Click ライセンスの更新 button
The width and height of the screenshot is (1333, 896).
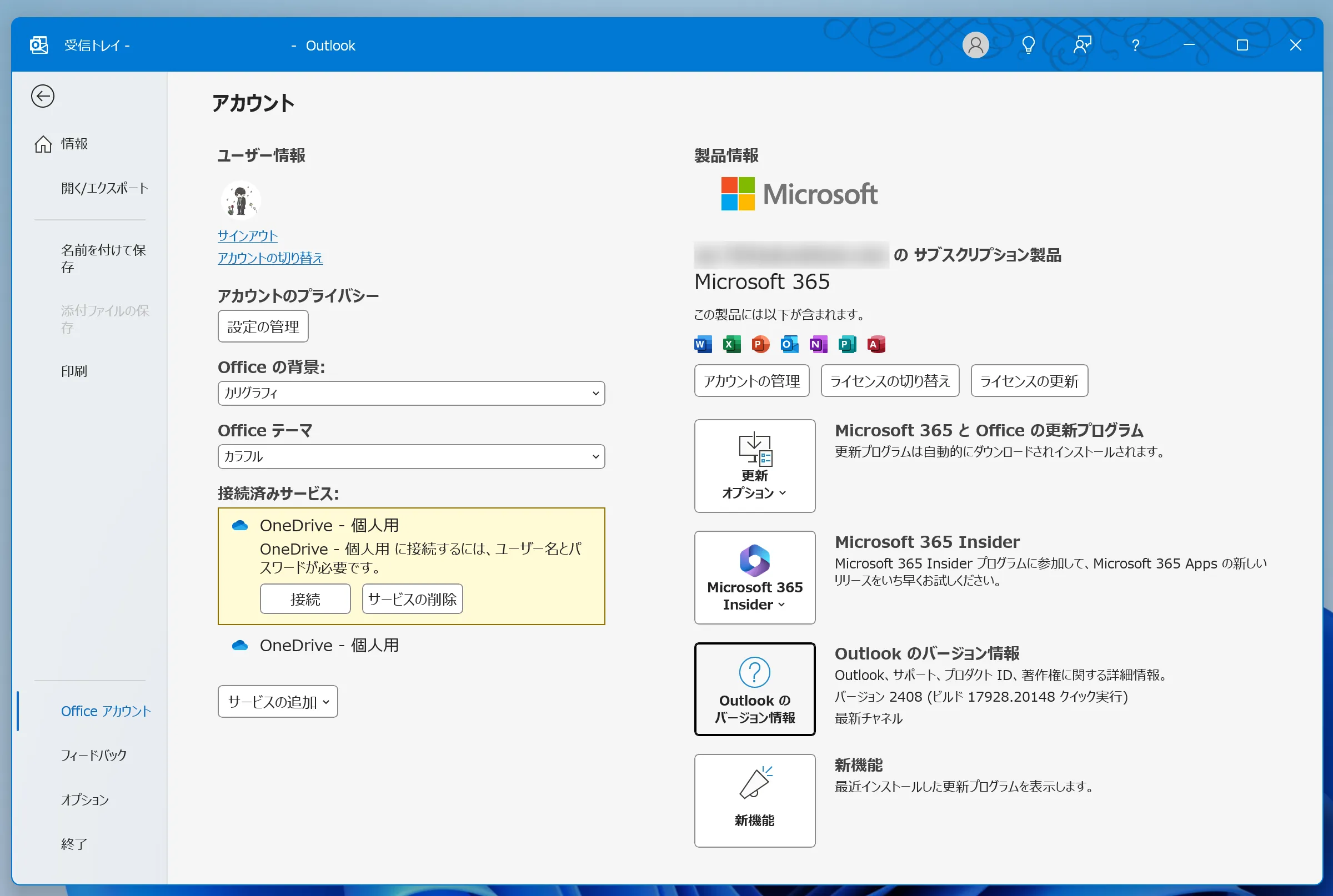(1030, 381)
